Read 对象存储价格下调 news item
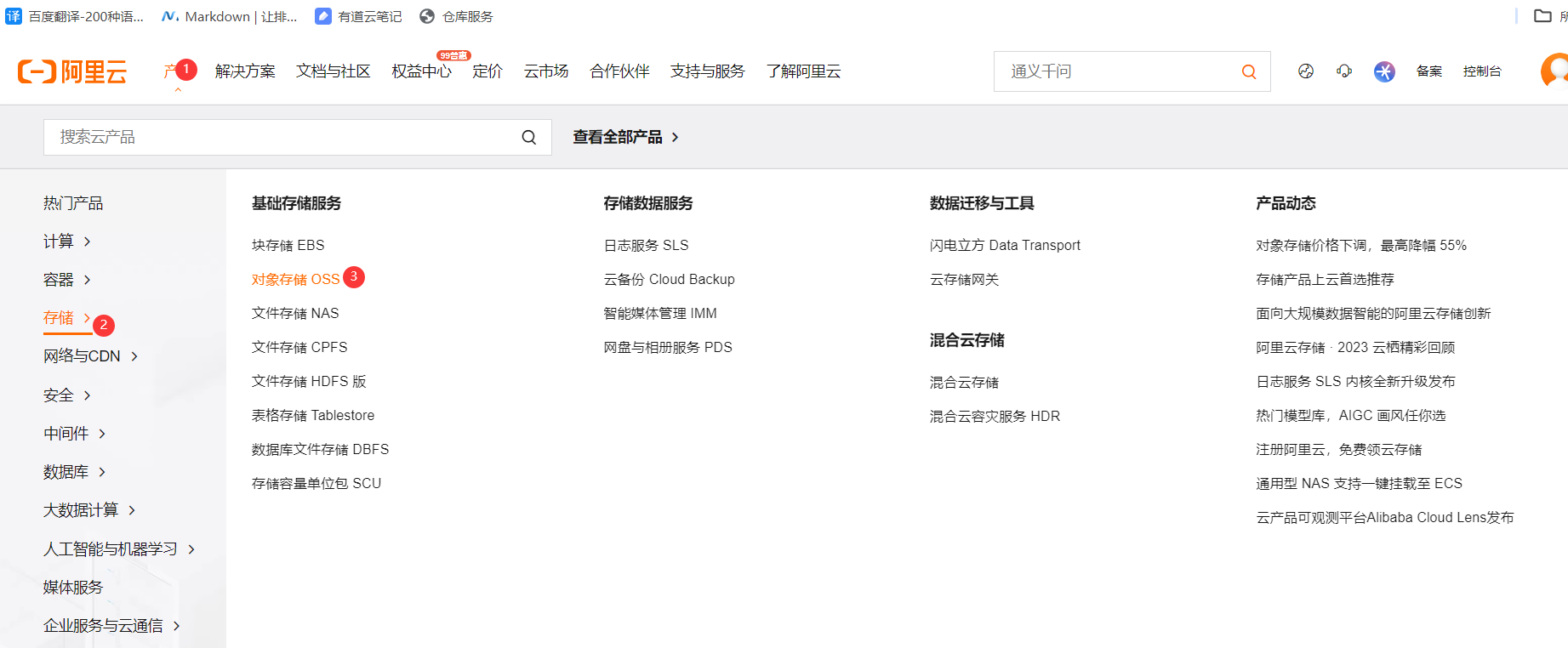The image size is (1568, 648). click(x=1361, y=245)
